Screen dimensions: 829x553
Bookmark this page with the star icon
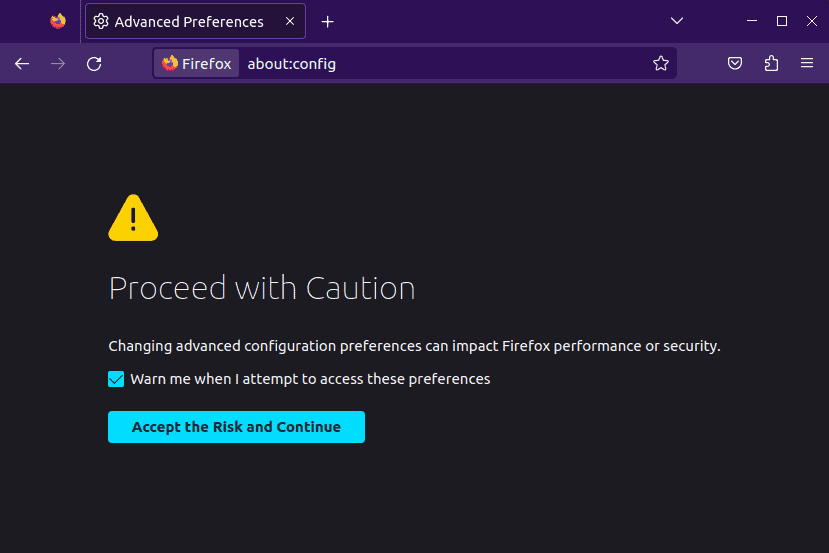point(660,63)
